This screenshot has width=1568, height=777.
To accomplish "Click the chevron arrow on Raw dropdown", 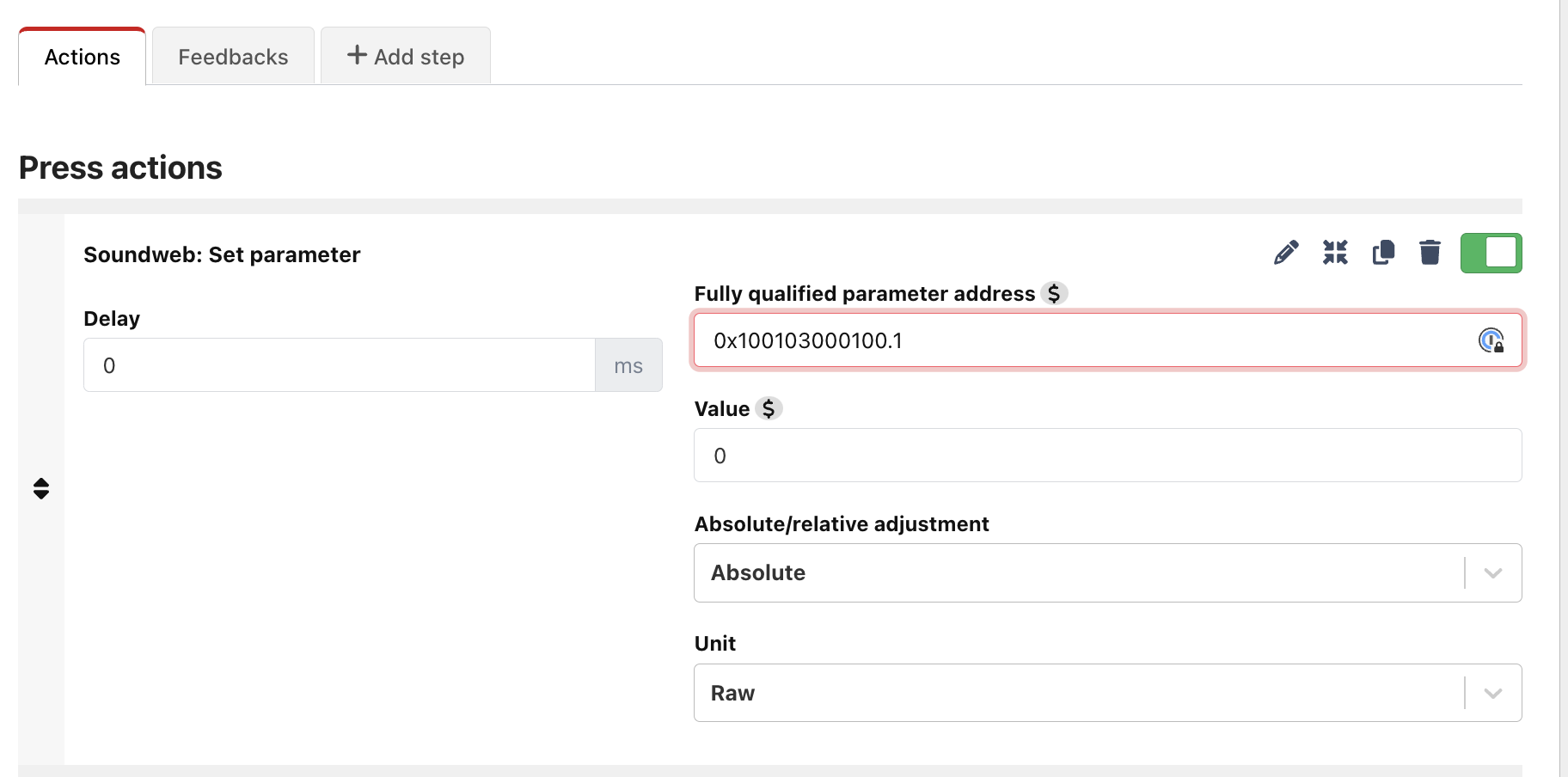I will (1493, 694).
